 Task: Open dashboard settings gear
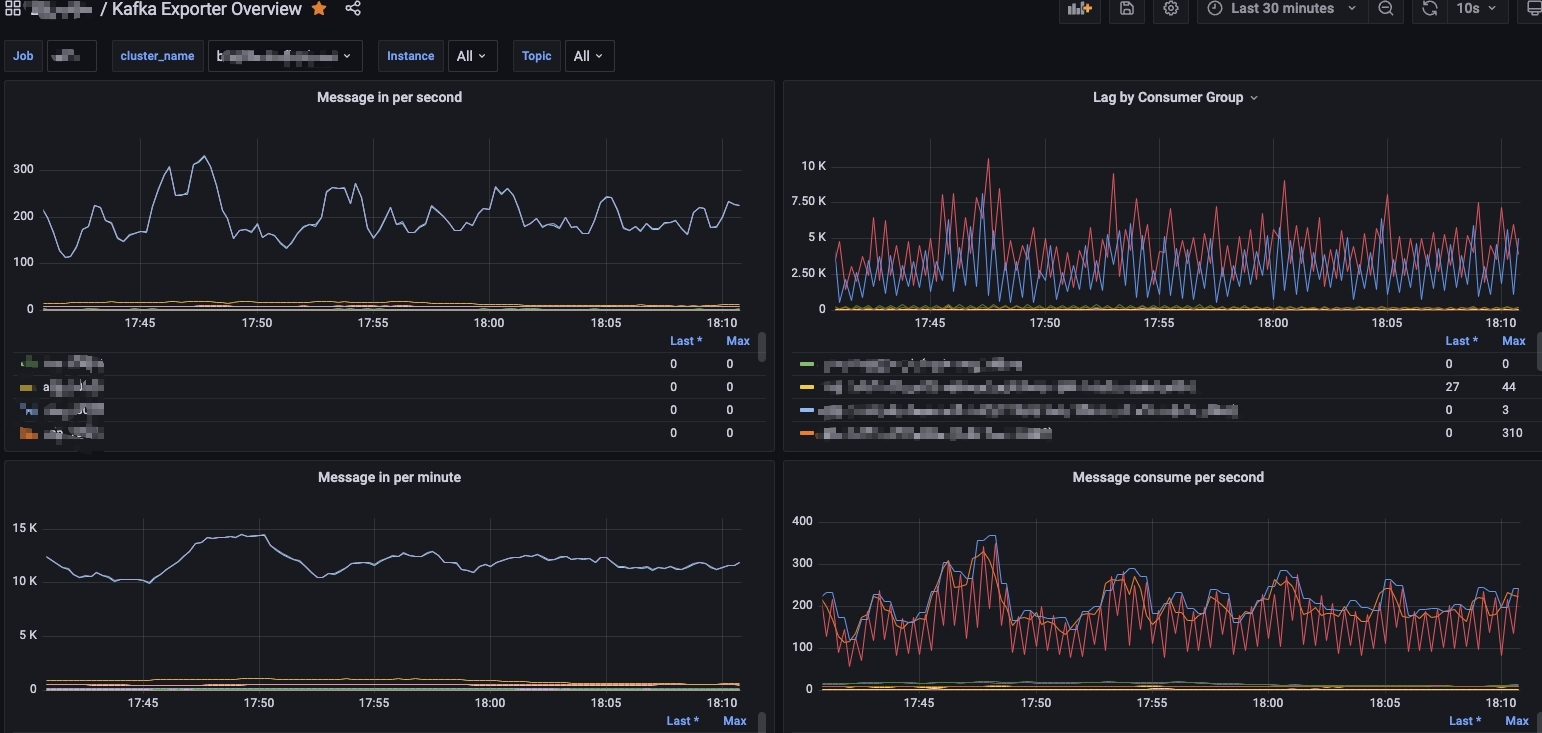[1171, 9]
